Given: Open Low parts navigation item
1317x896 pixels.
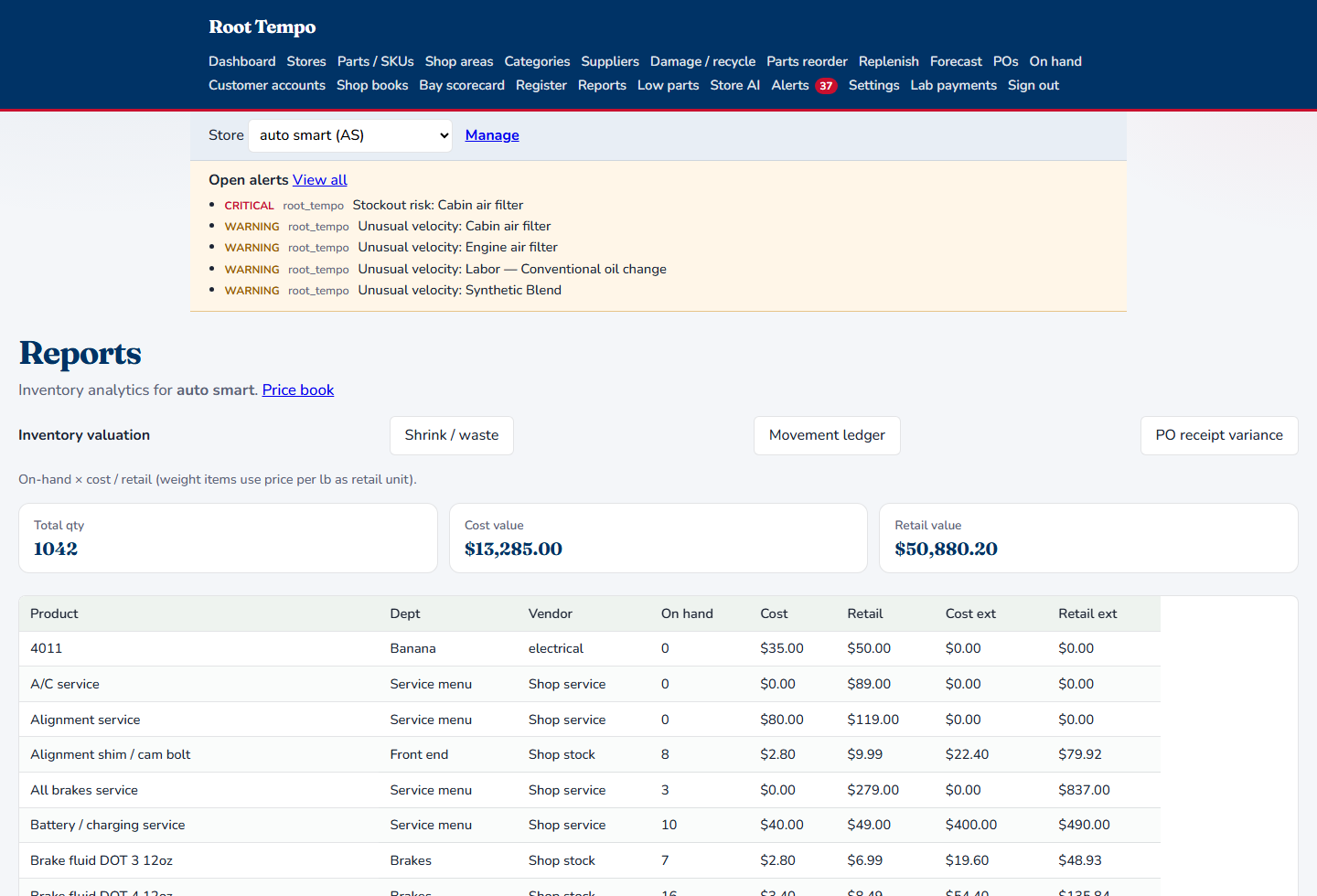Looking at the screenshot, I should point(669,85).
